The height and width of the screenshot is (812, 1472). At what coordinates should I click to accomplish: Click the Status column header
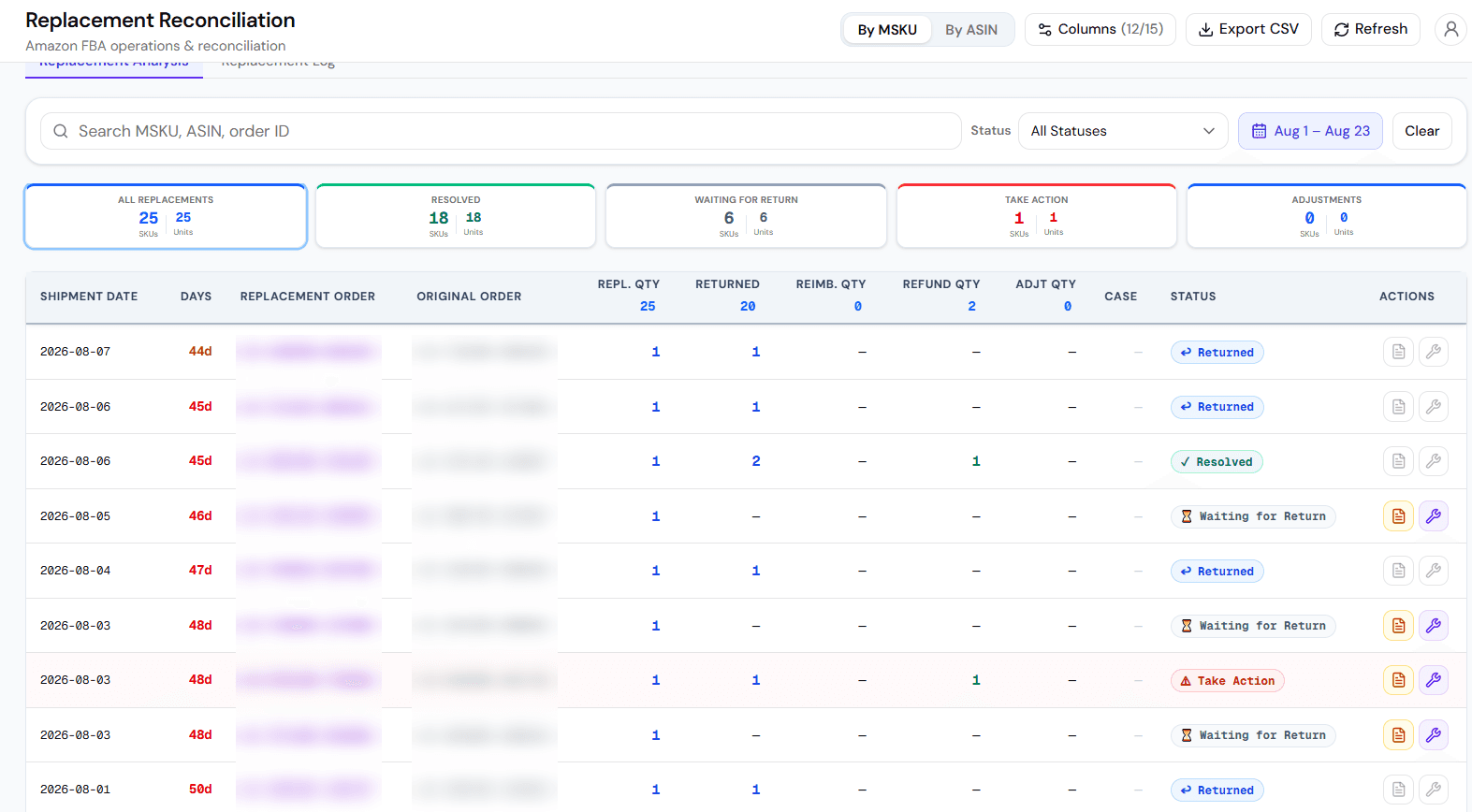point(1193,297)
